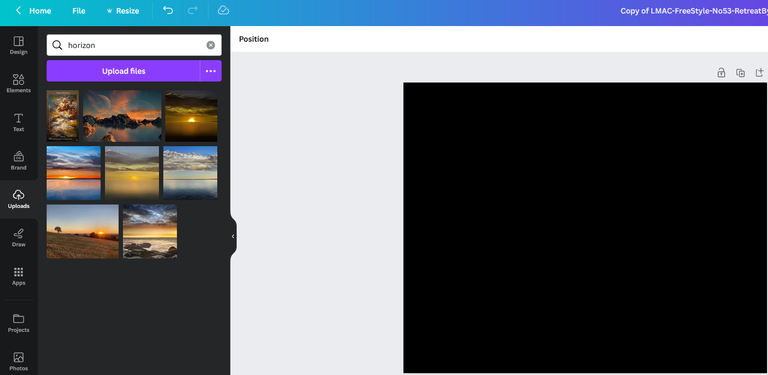
Task: Open the Design panel in sidebar
Action: click(19, 45)
